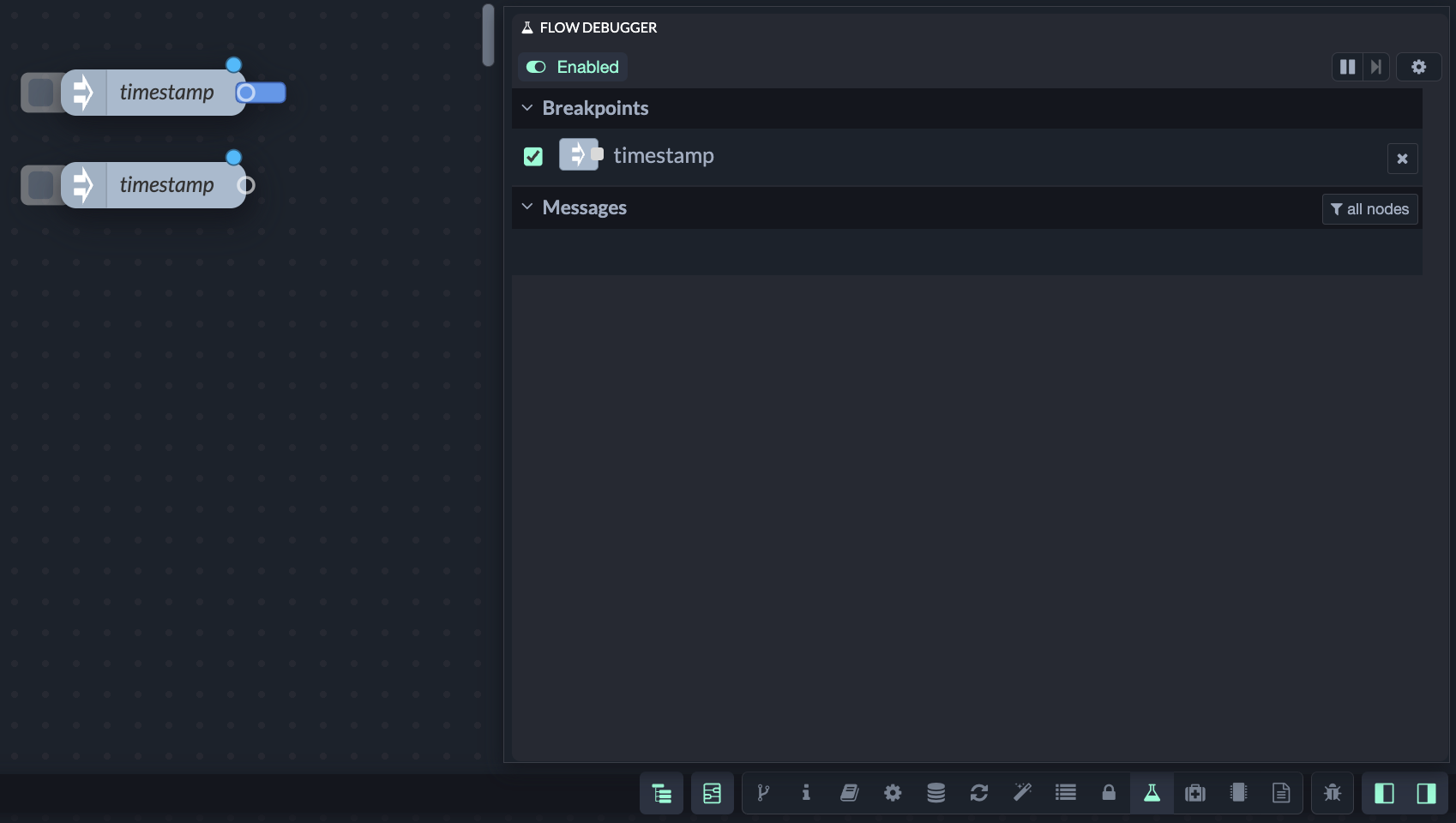The image size is (1456, 823).
Task: Click highlighted breakpoint port on first node
Action: (x=261, y=93)
